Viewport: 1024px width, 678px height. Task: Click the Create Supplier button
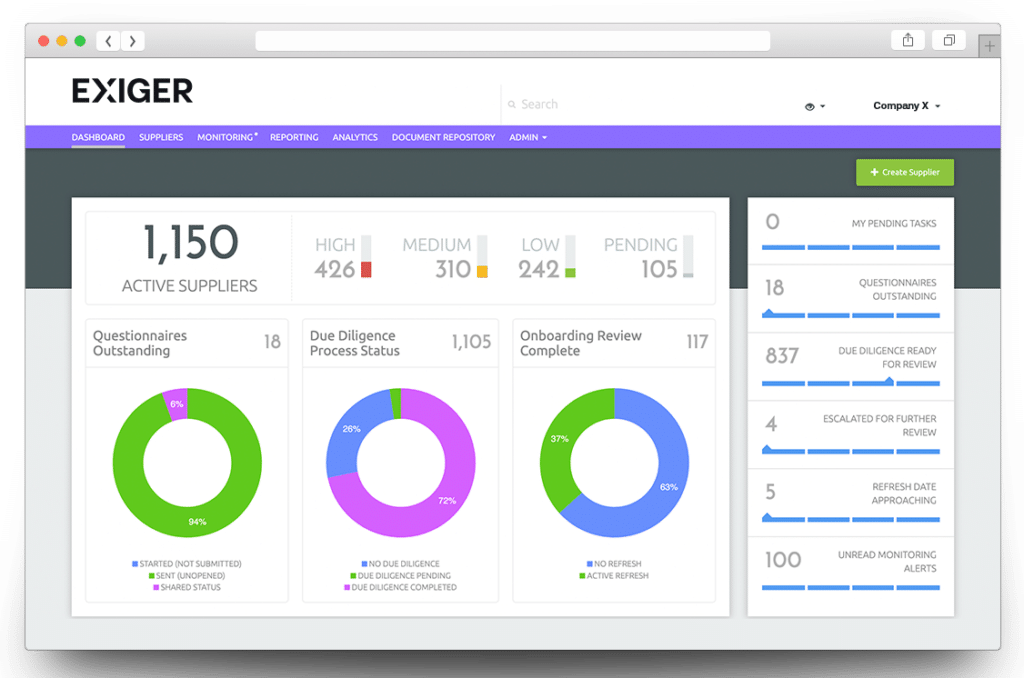pos(904,172)
